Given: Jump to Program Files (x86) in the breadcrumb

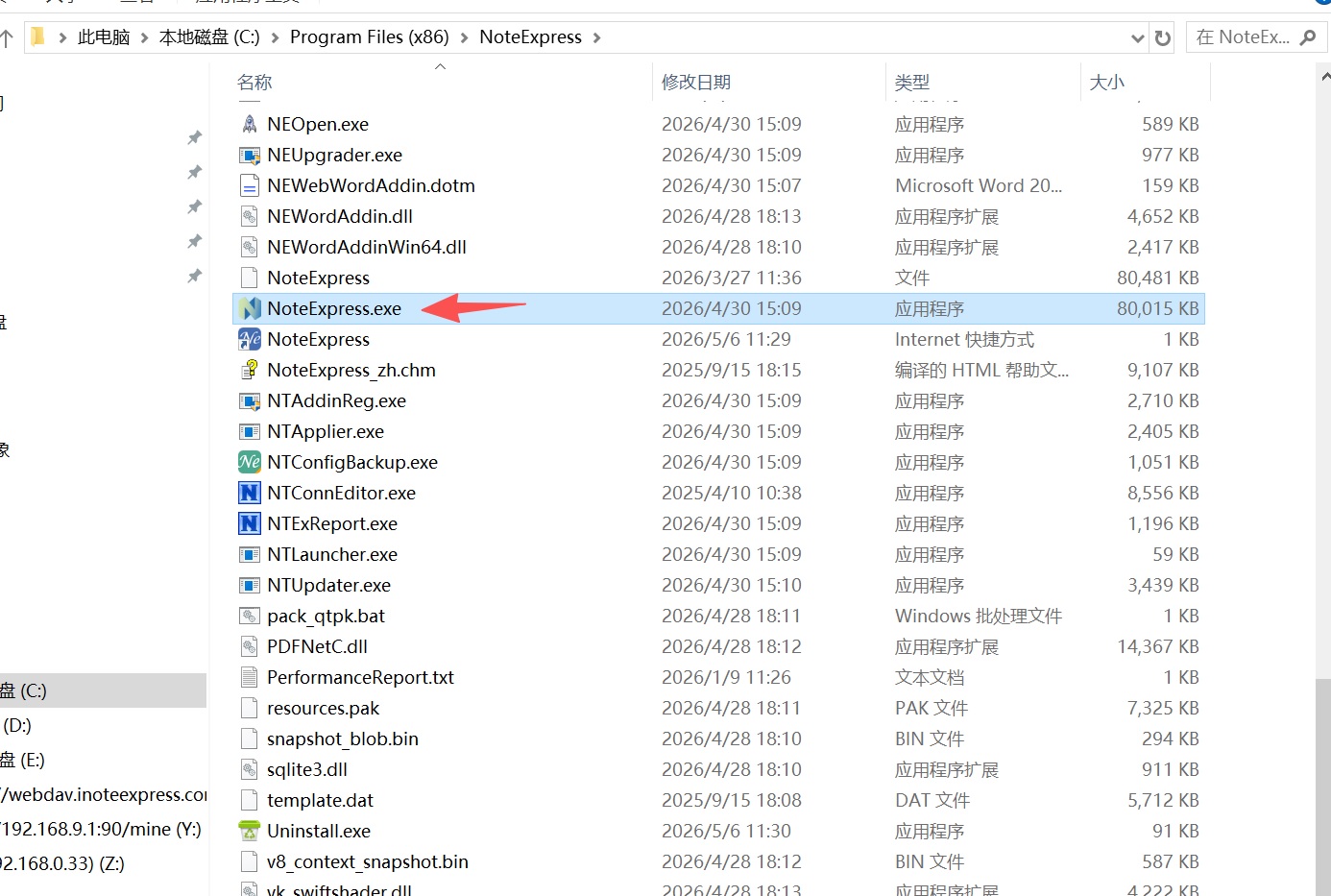Looking at the screenshot, I should click(x=370, y=37).
